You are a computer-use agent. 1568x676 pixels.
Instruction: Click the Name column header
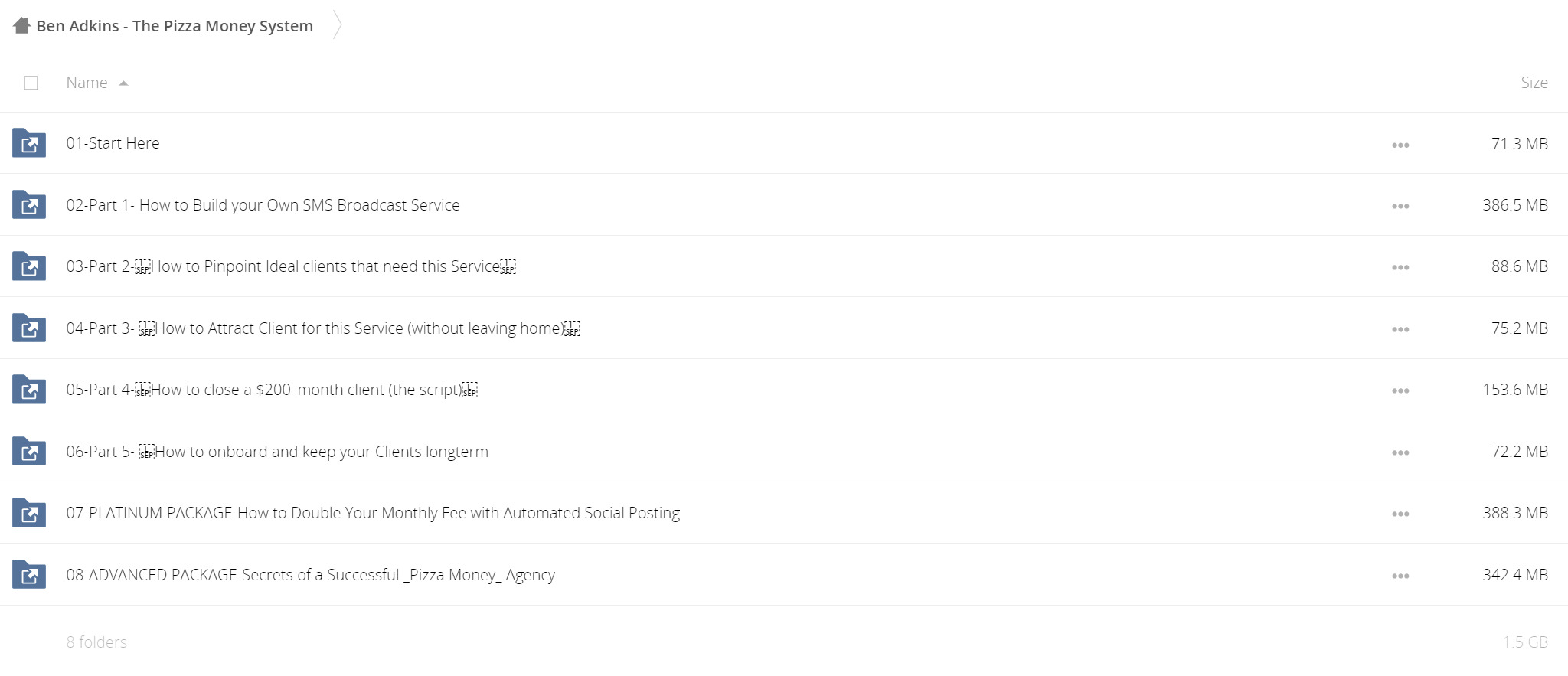coord(87,83)
